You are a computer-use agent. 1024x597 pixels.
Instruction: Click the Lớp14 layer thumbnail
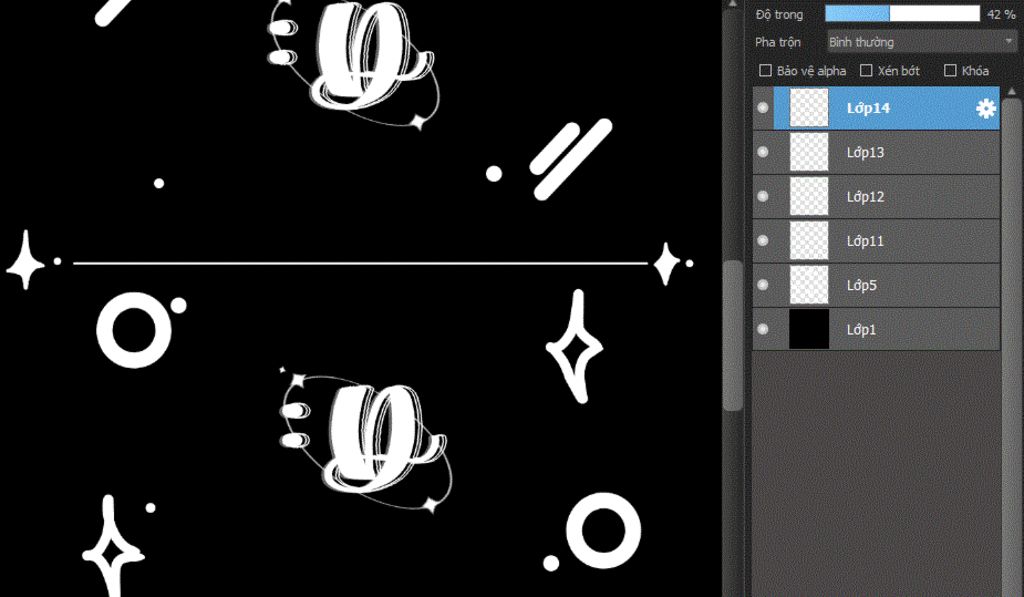click(809, 108)
